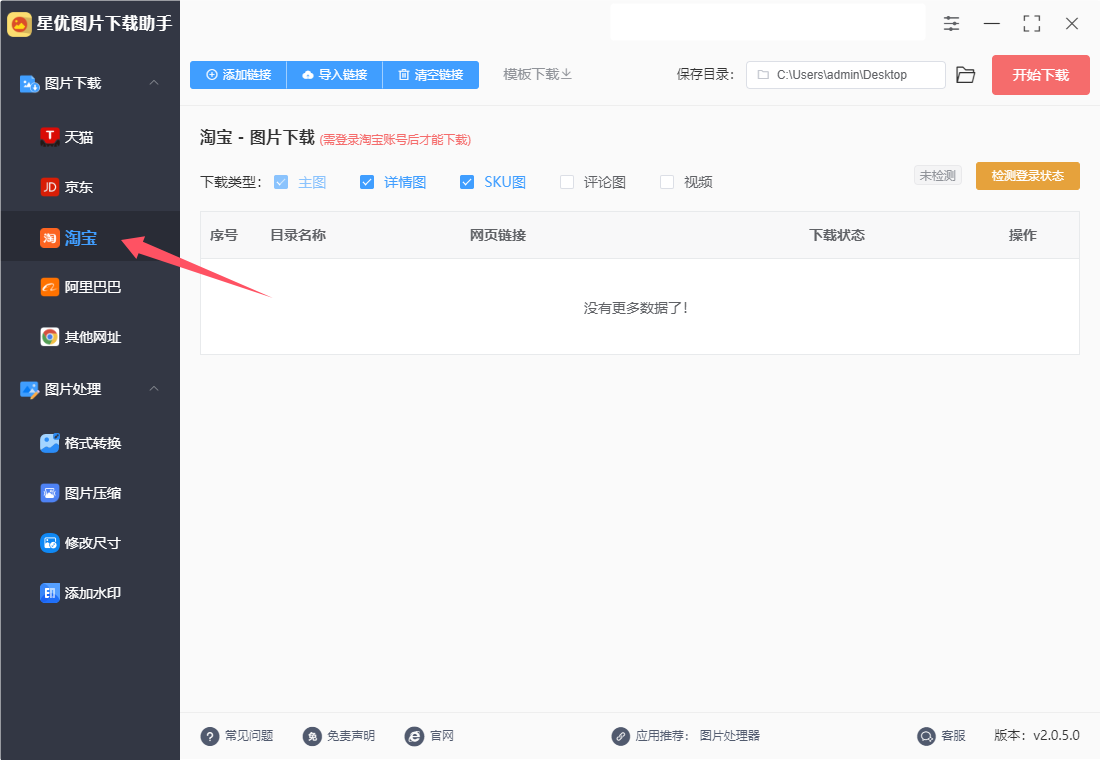Open 其他网址 in the sidebar

click(x=90, y=337)
